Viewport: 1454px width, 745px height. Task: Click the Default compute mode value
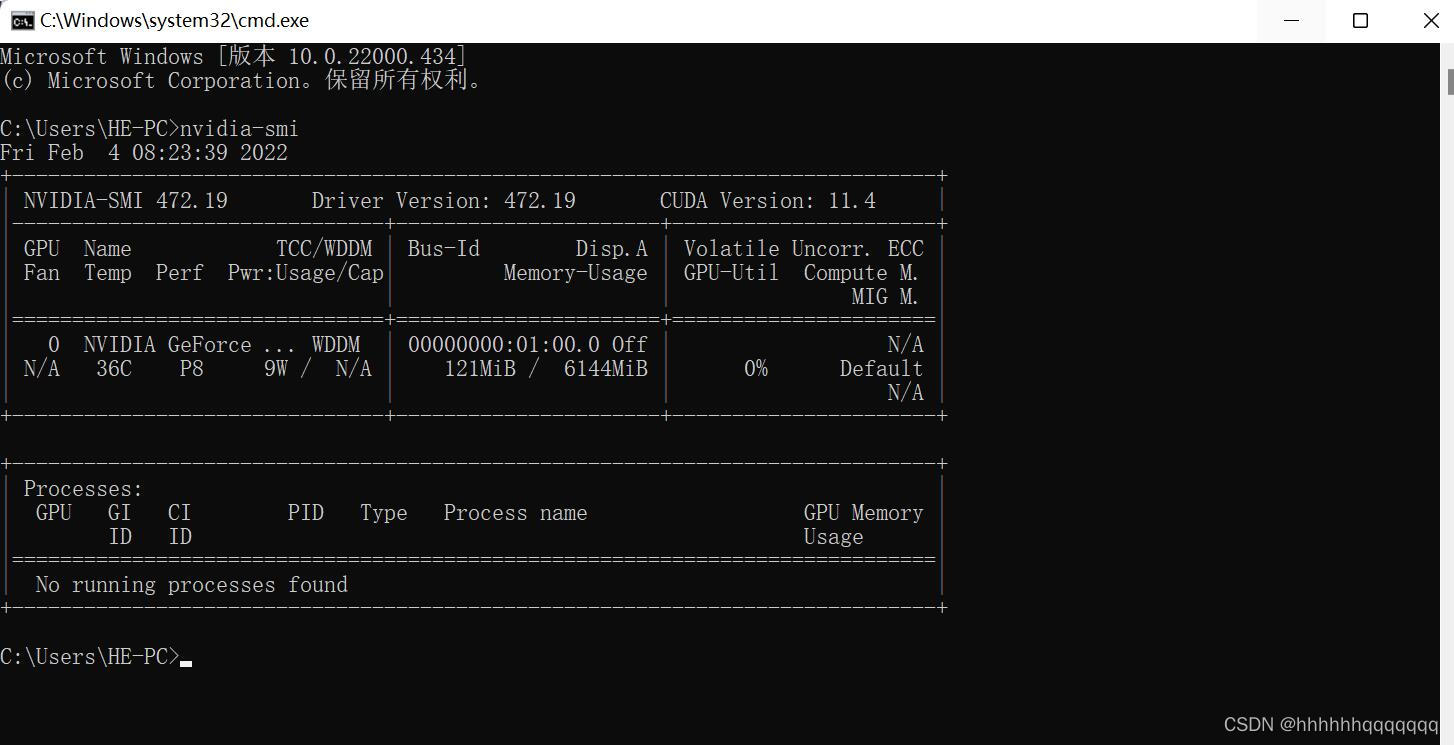pyautogui.click(x=881, y=369)
